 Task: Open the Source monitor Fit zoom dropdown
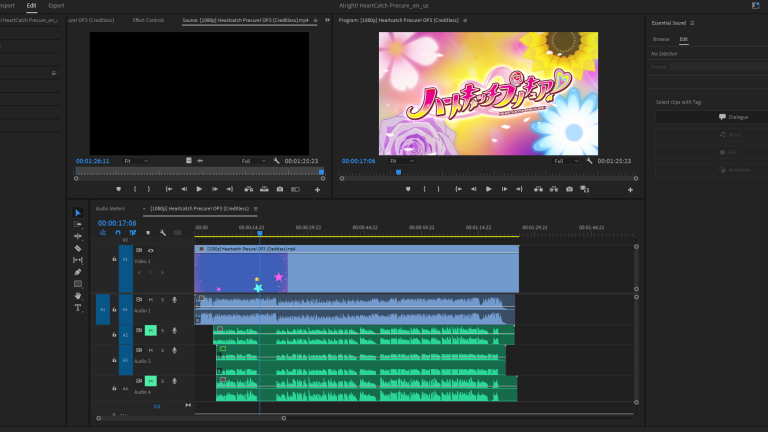(x=135, y=160)
